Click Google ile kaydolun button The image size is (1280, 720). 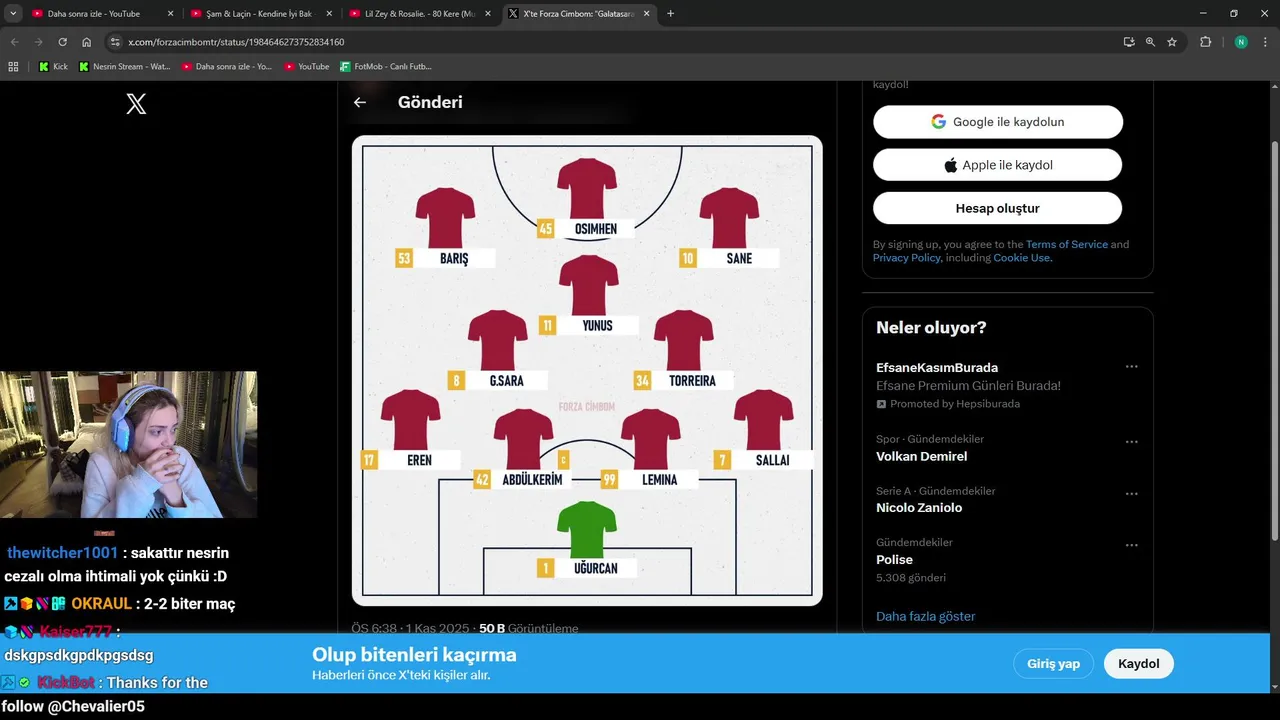coord(998,122)
